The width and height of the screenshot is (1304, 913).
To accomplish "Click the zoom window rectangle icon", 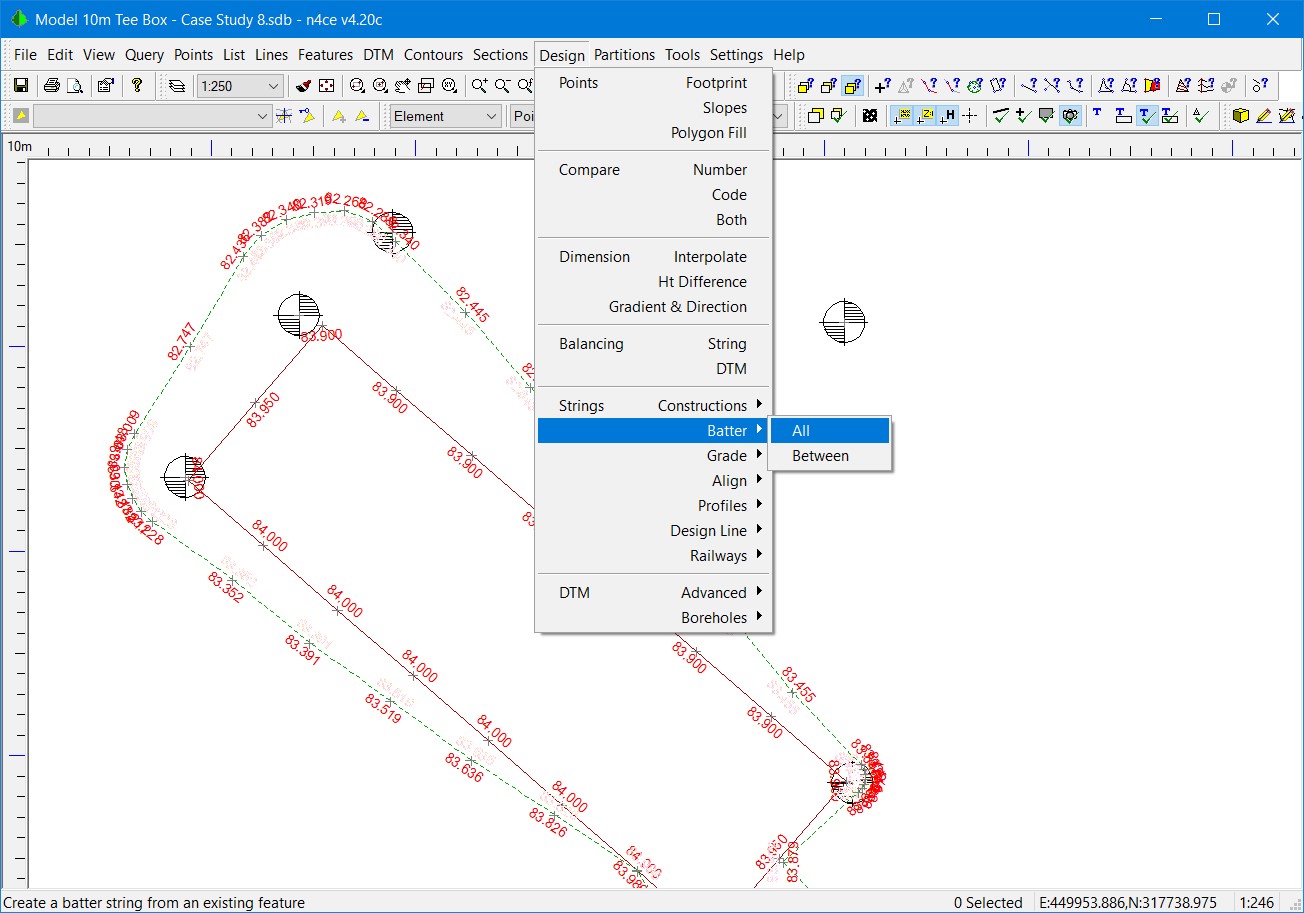I will (426, 86).
